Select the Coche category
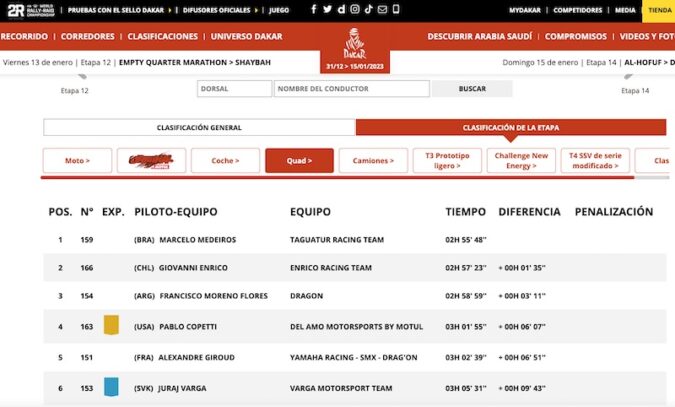The width and height of the screenshot is (675, 407). tap(225, 161)
